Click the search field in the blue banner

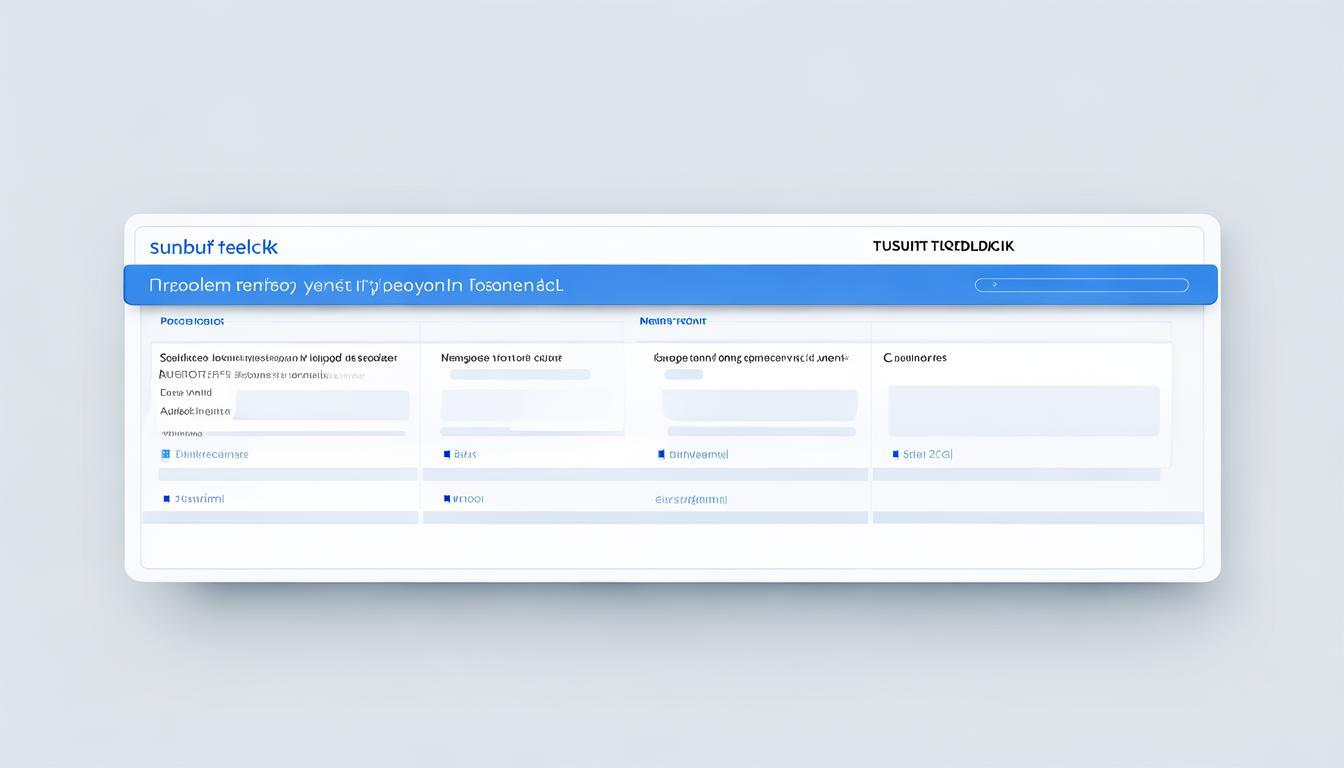pos(1081,285)
